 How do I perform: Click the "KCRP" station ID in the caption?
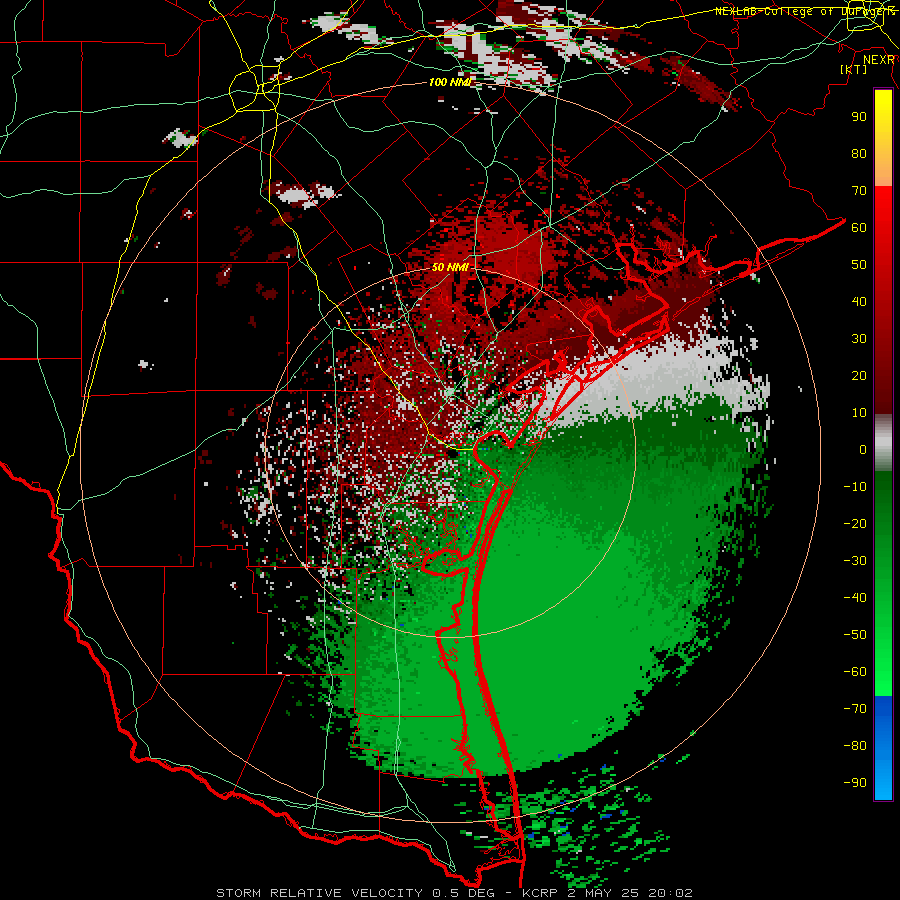[539, 893]
